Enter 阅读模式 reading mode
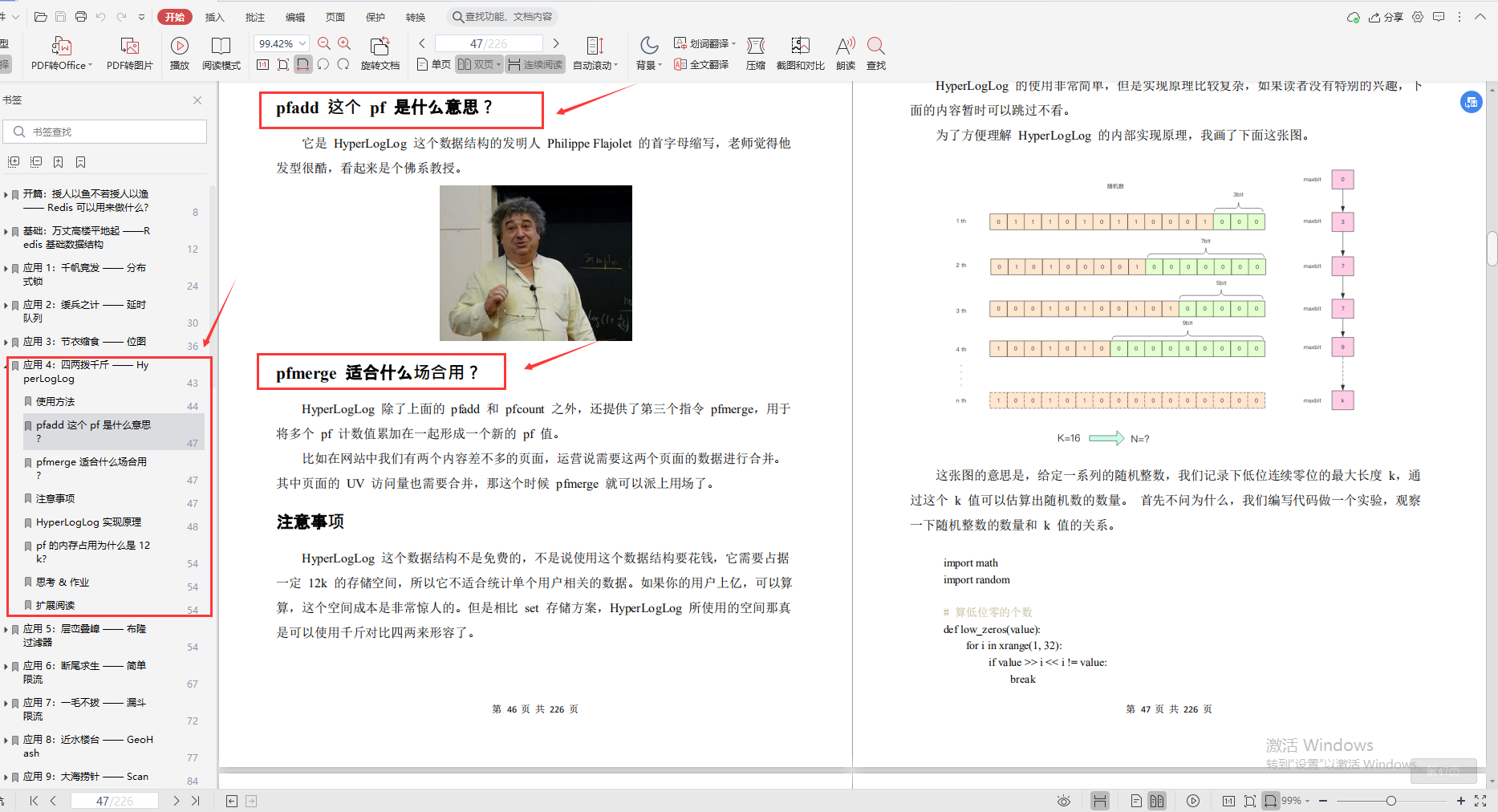This screenshot has width=1498, height=812. pyautogui.click(x=221, y=53)
